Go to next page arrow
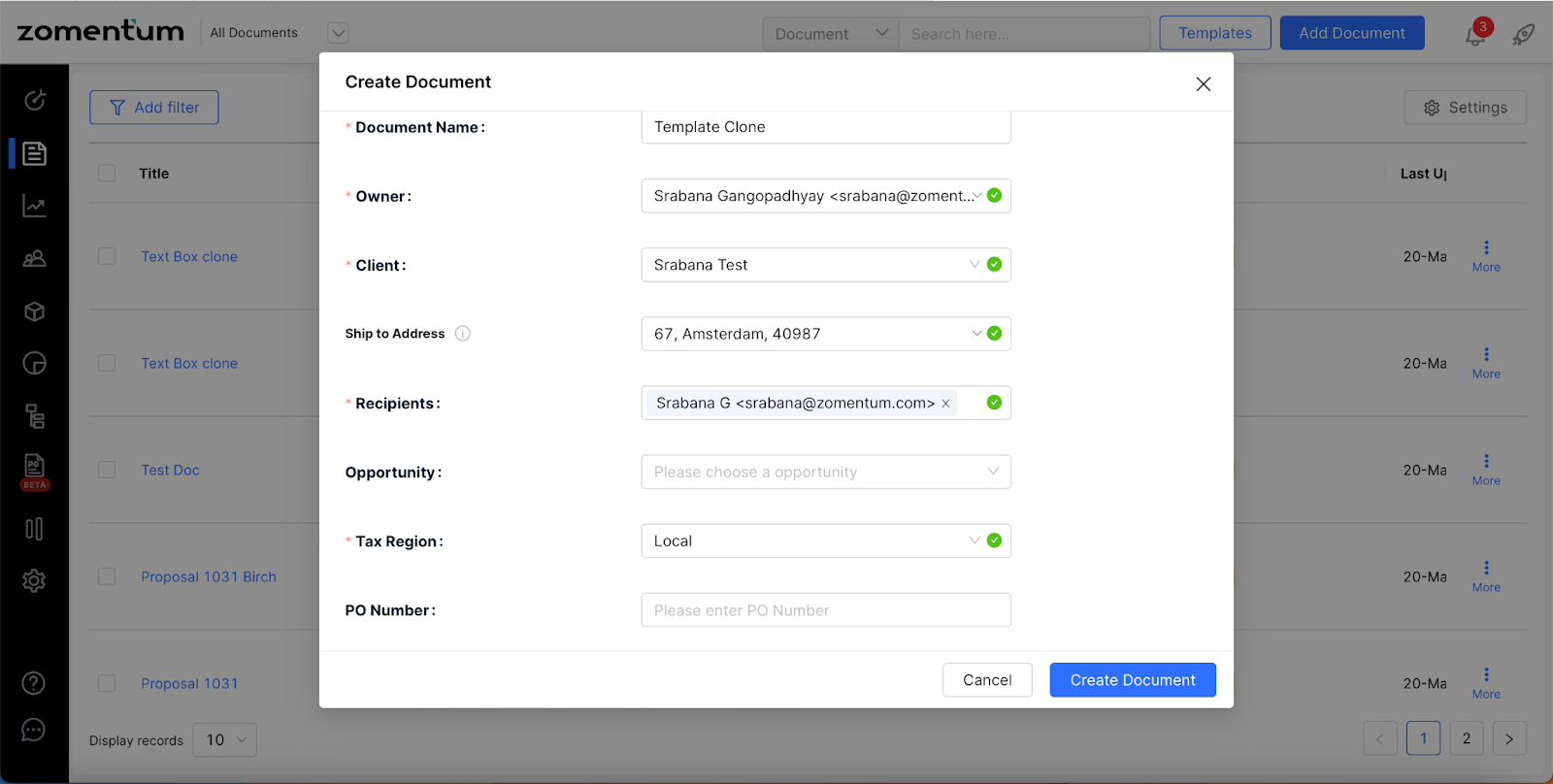The image size is (1553, 784). coord(1509,738)
